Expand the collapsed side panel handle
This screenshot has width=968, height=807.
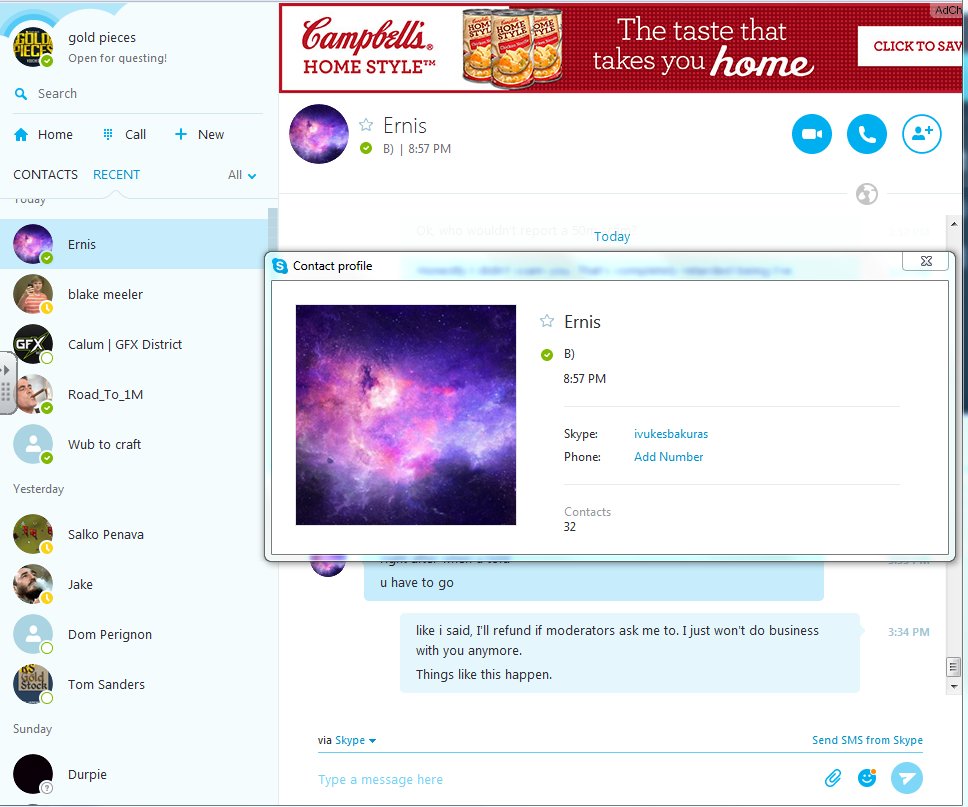coord(6,383)
